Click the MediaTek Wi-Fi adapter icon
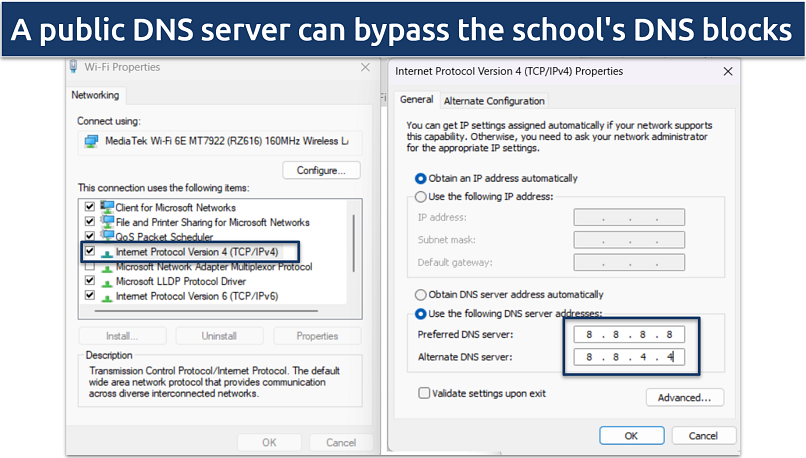The width and height of the screenshot is (806, 458). pyautogui.click(x=91, y=141)
